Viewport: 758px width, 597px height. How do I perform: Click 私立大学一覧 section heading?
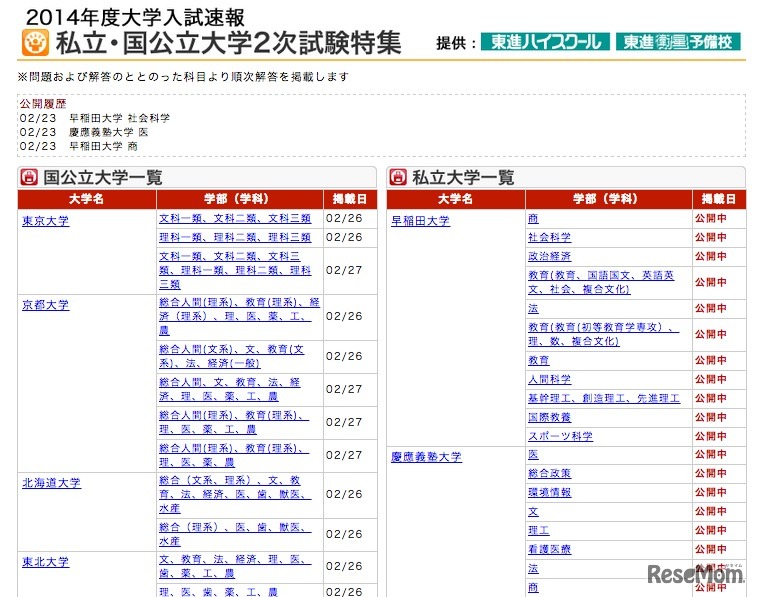463,177
